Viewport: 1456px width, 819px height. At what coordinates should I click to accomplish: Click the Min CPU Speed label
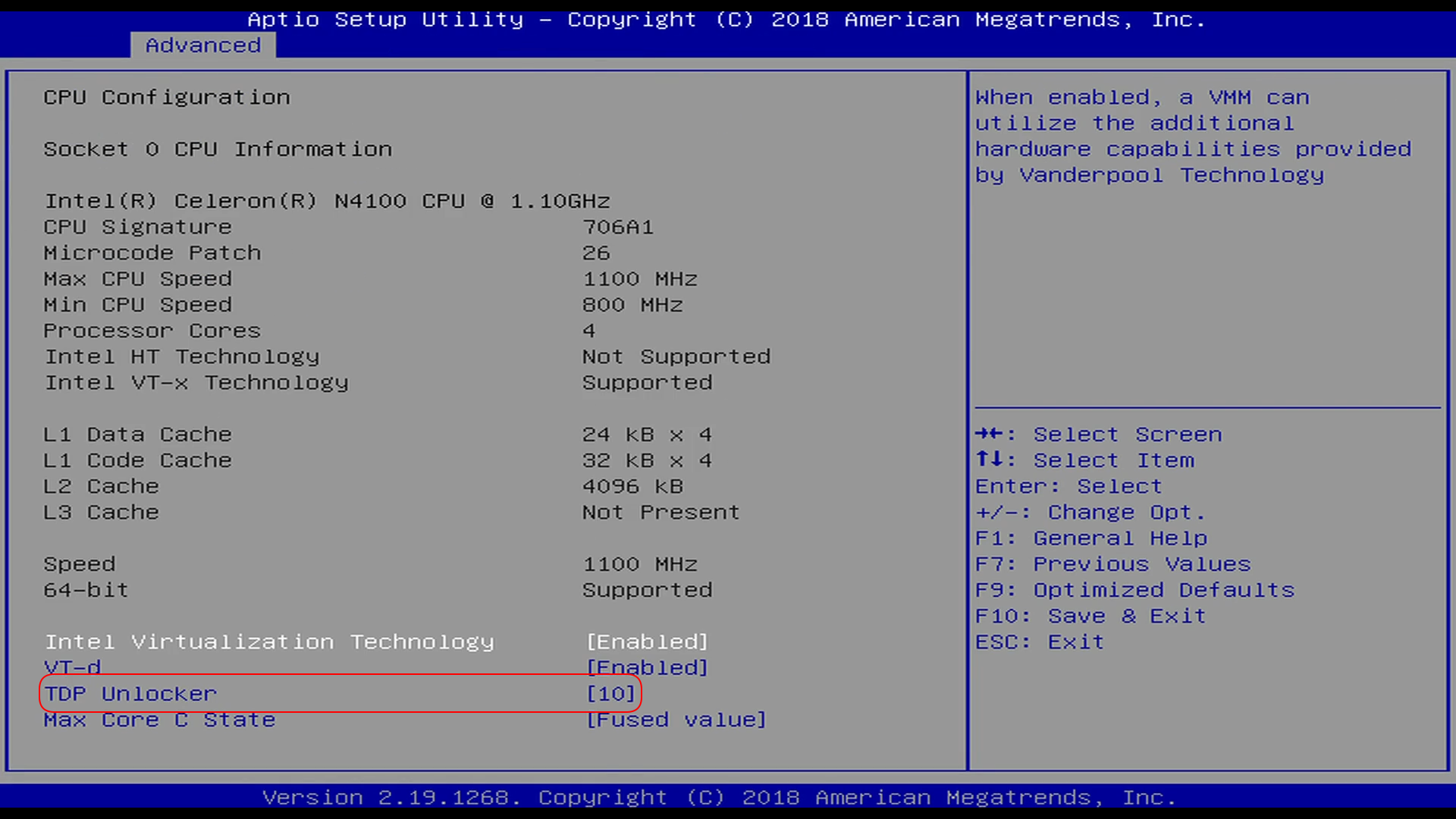click(137, 305)
